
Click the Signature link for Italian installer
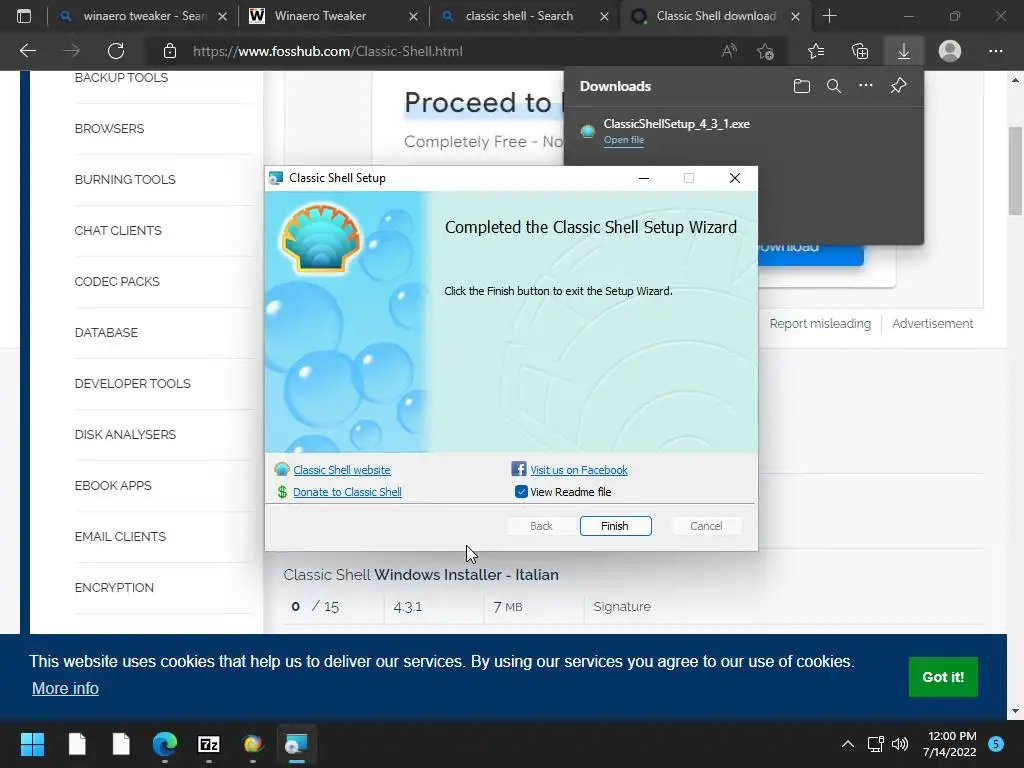622,607
